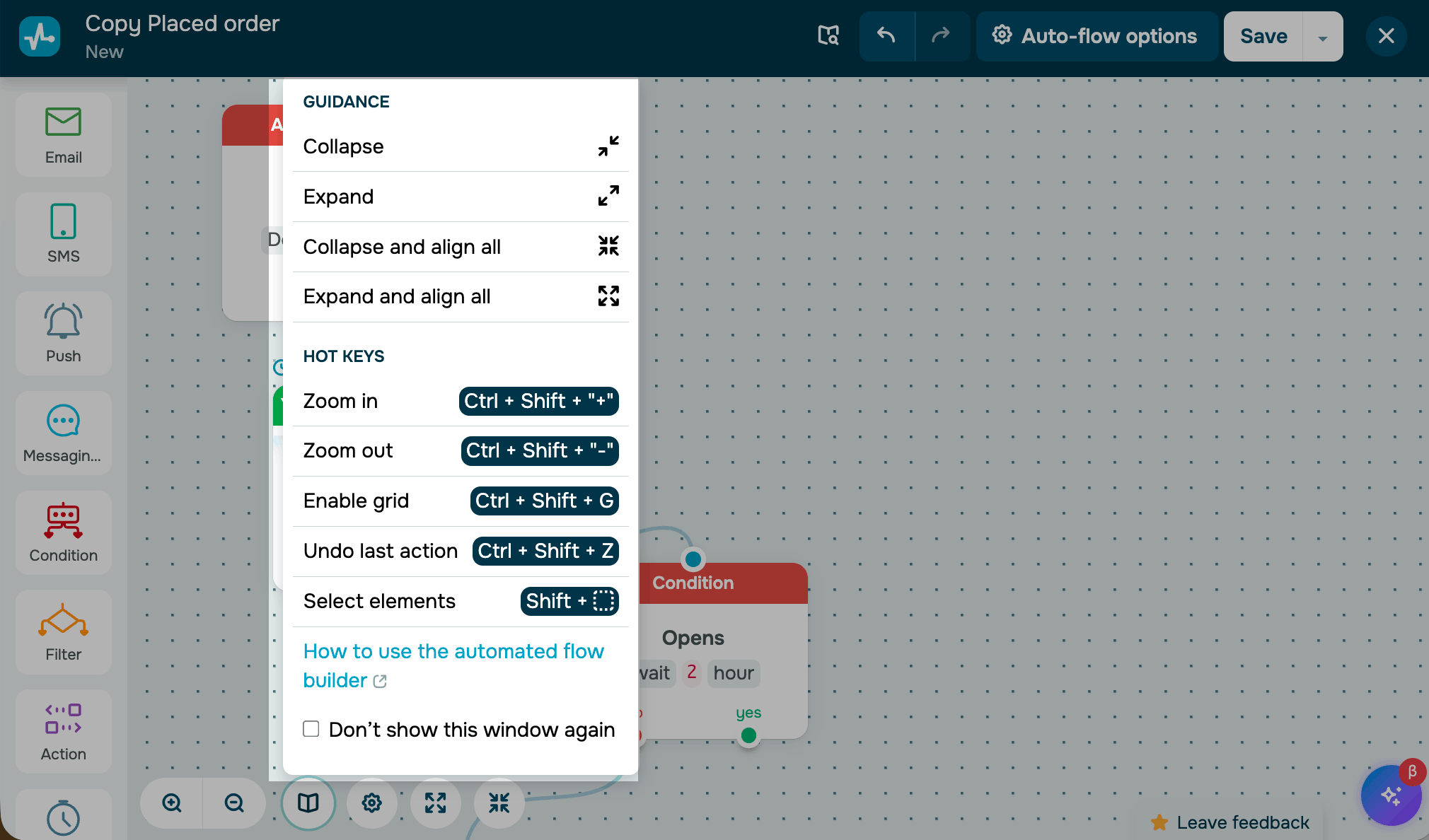Click the zoom out magnifier button

tap(234, 803)
